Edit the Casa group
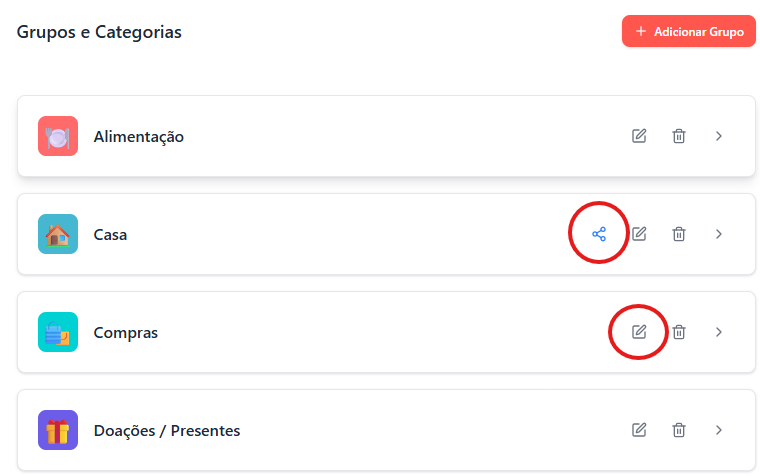This screenshot has width=760, height=476. pyautogui.click(x=639, y=234)
